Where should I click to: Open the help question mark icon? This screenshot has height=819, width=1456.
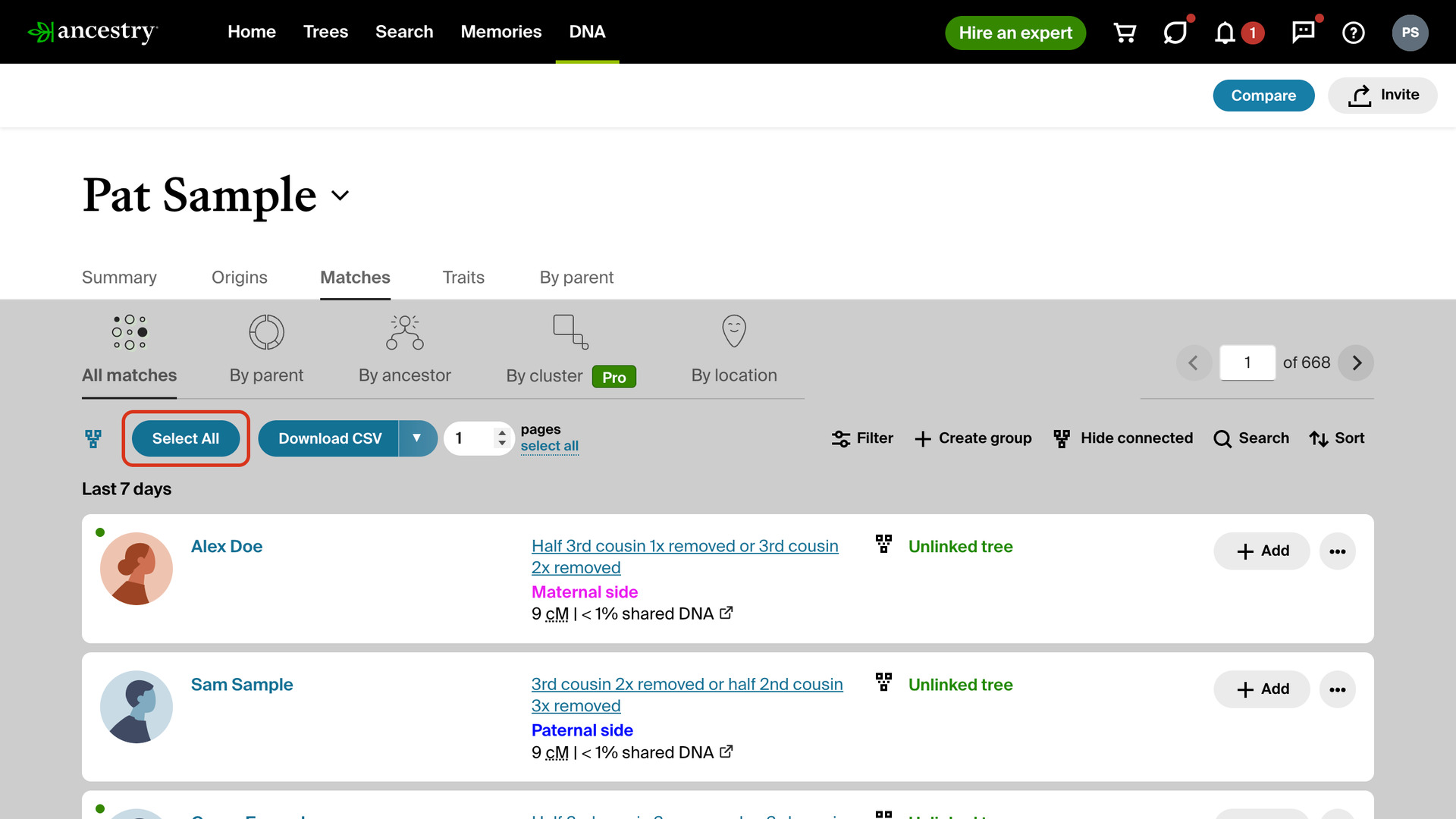pyautogui.click(x=1354, y=33)
